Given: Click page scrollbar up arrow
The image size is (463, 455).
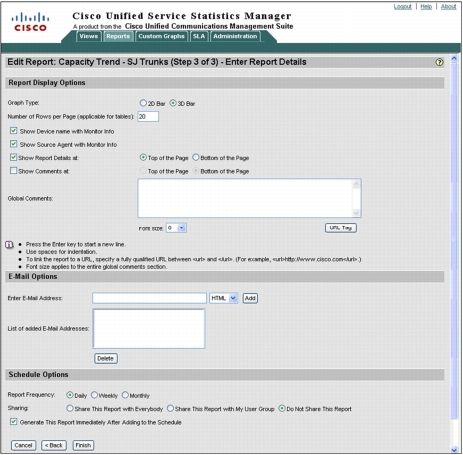Looking at the screenshot, I should coord(454,59).
